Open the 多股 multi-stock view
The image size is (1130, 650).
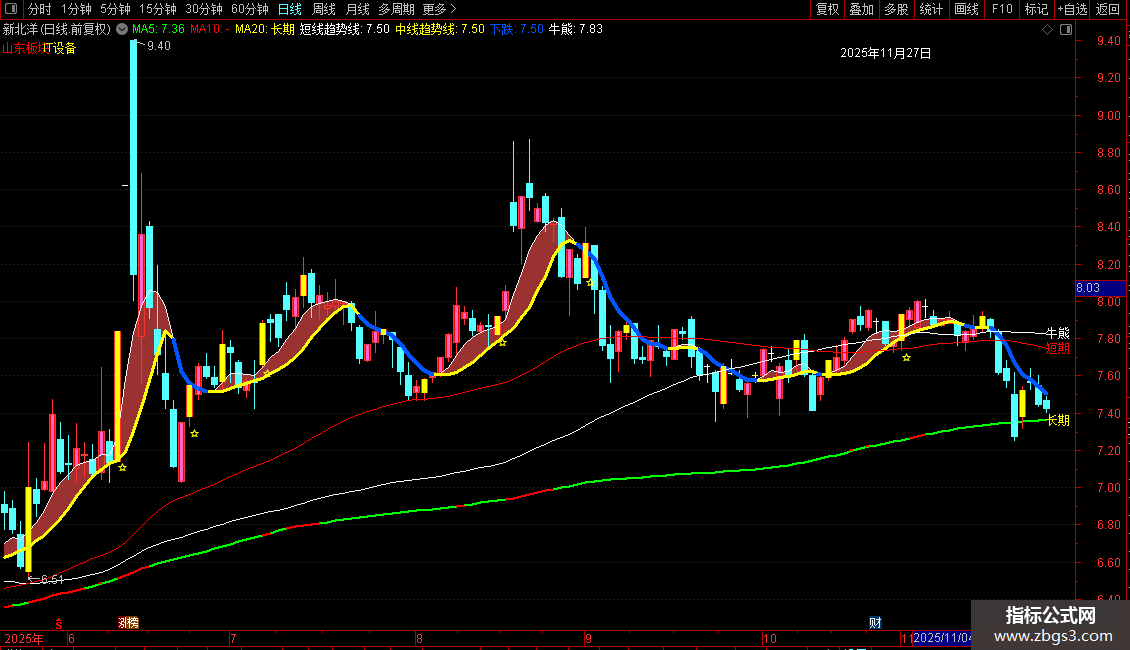[896, 9]
